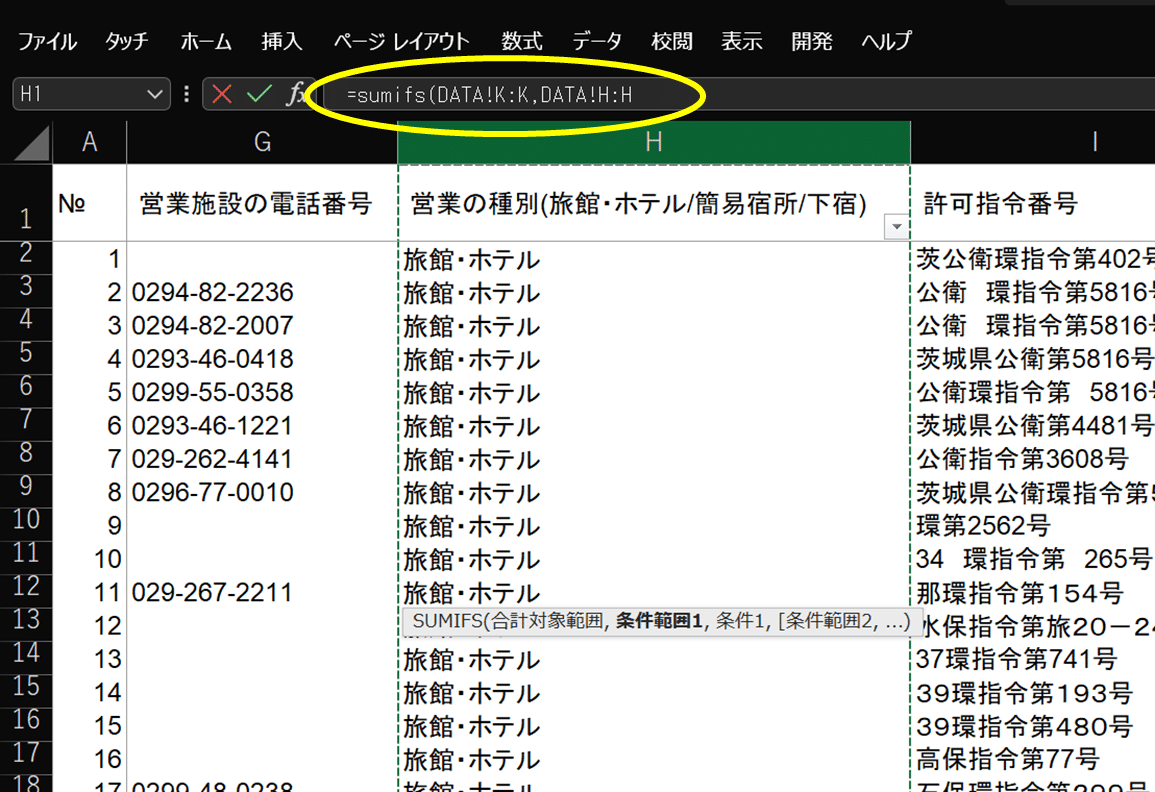Select the cell 39環指令第480号
1155x792 pixels.
click(x=1033, y=726)
